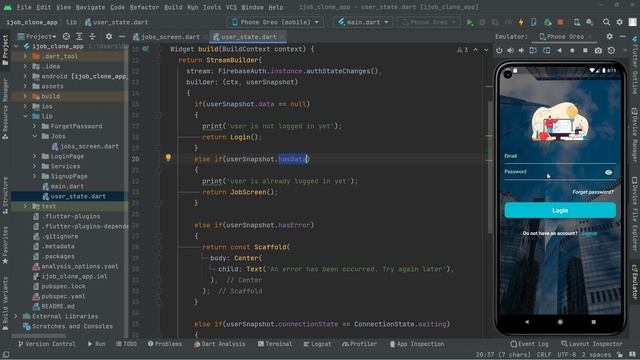Open Emulator panel settings gear
Image resolution: width=640 pixels, height=360 pixels.
609,36
